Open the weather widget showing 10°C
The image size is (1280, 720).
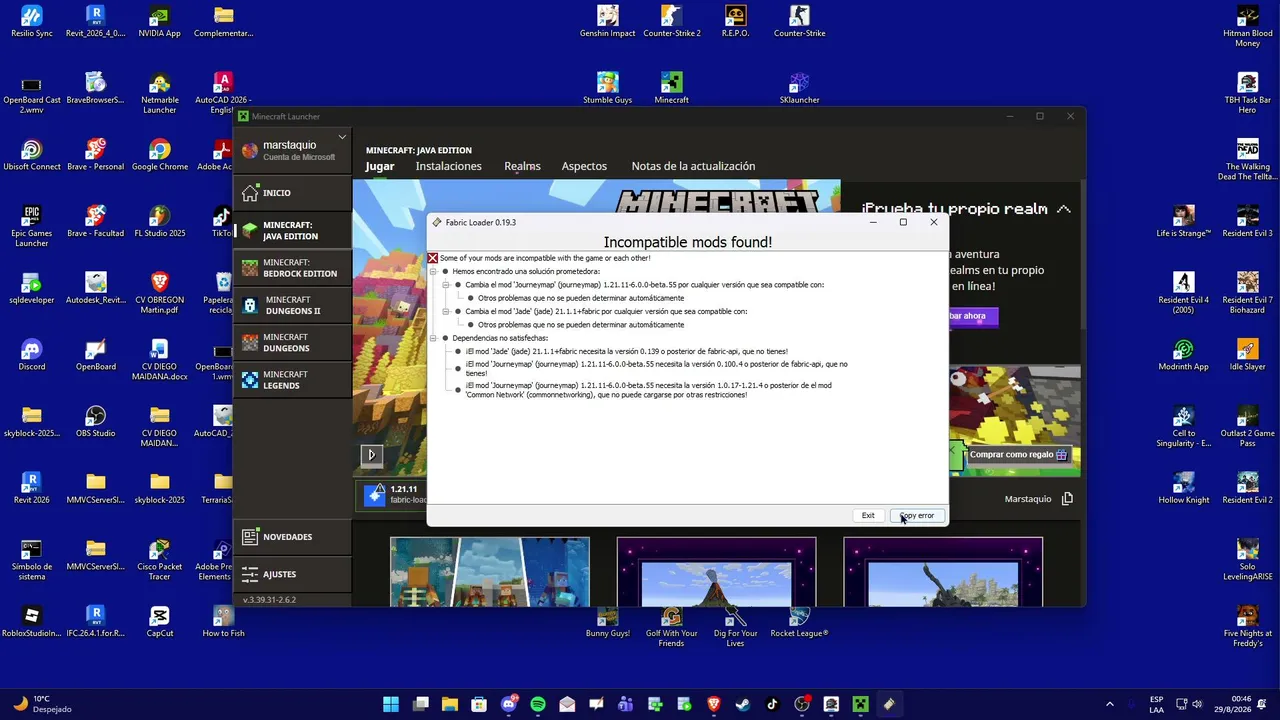pyautogui.click(x=42, y=704)
